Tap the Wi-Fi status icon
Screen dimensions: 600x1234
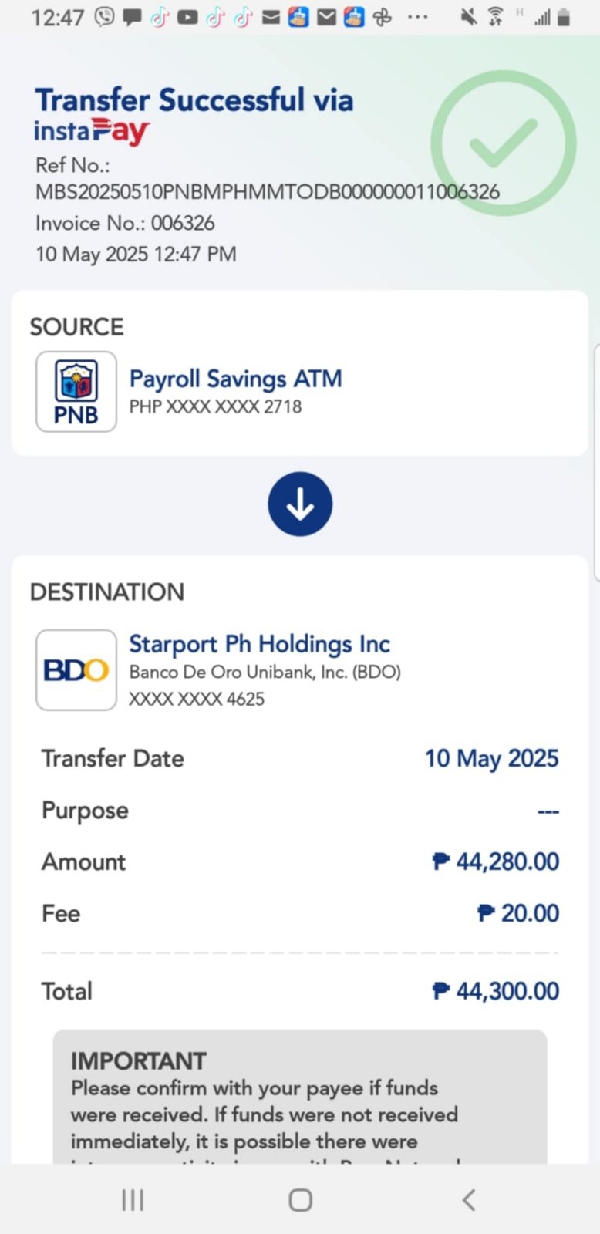point(495,17)
